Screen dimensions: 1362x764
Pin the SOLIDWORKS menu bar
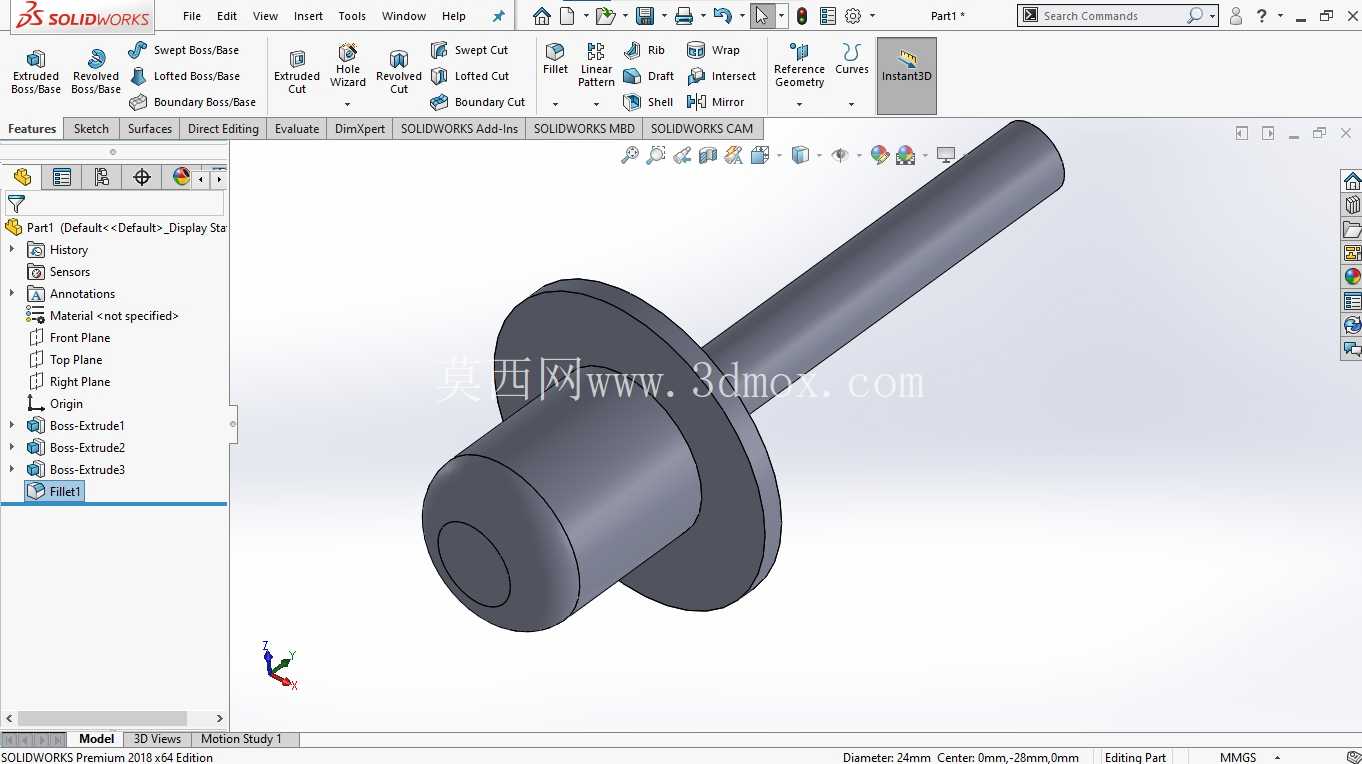point(499,16)
